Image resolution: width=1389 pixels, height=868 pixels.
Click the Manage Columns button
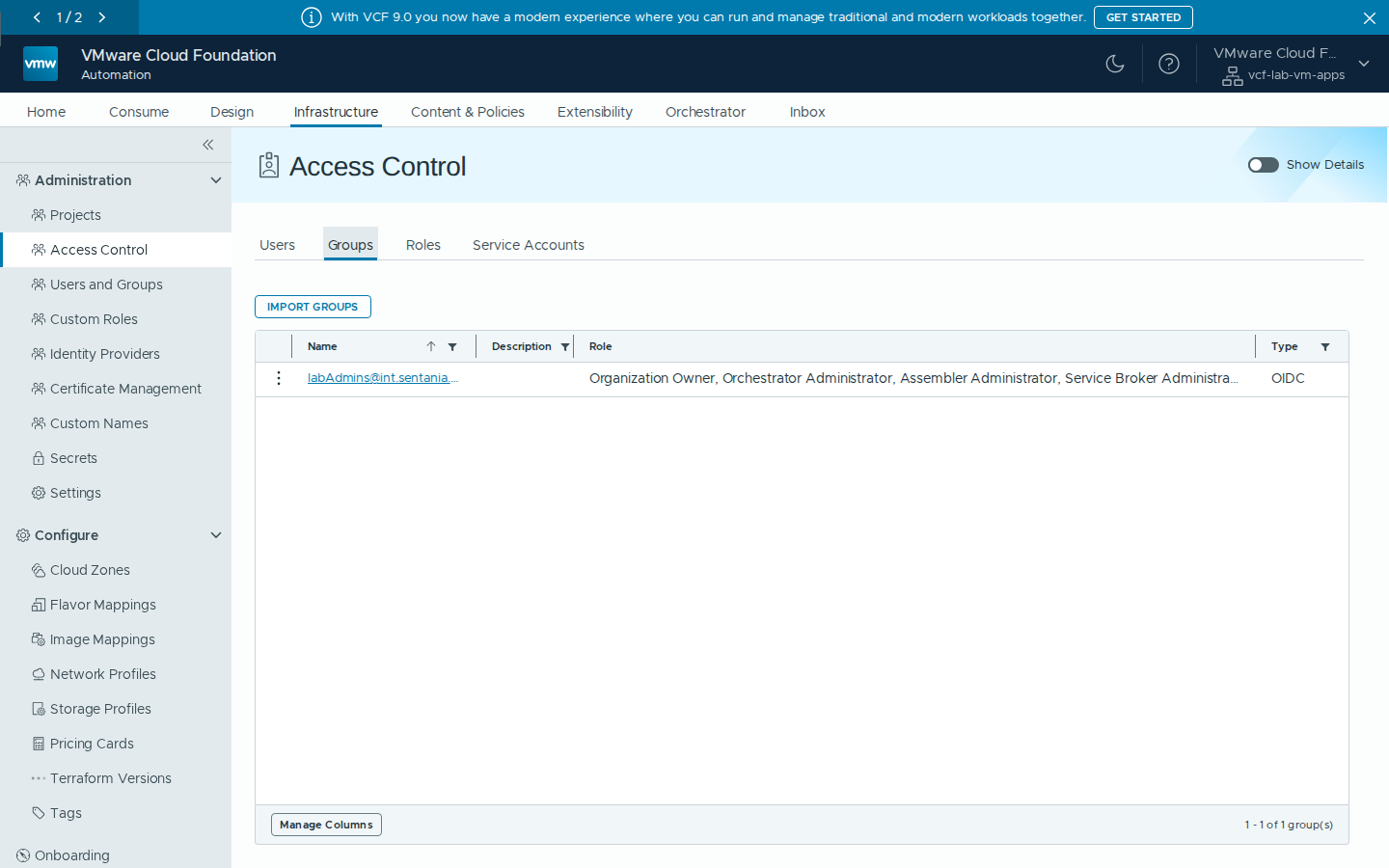tap(326, 825)
